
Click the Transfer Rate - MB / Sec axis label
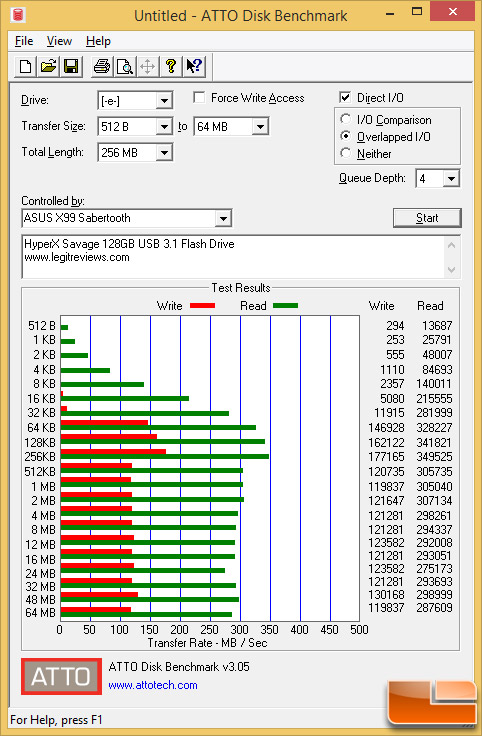pos(207,643)
